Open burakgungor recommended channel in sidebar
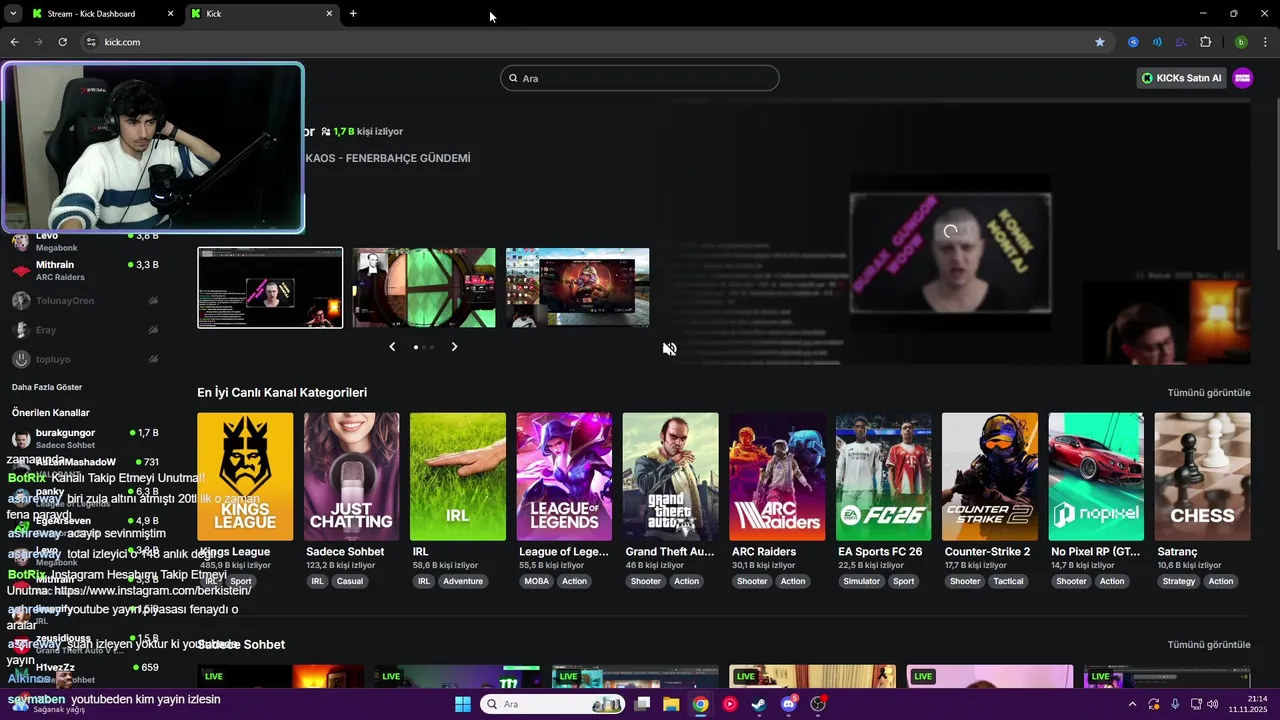 pos(85,439)
